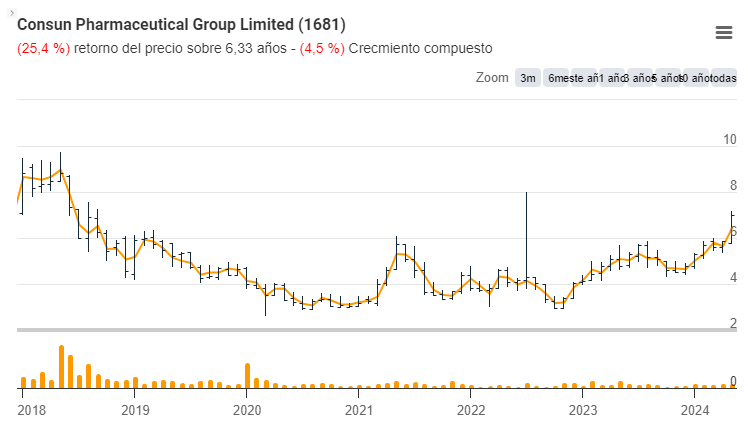Click the y-axis value 4
The height and width of the screenshot is (424, 748).
(x=733, y=277)
